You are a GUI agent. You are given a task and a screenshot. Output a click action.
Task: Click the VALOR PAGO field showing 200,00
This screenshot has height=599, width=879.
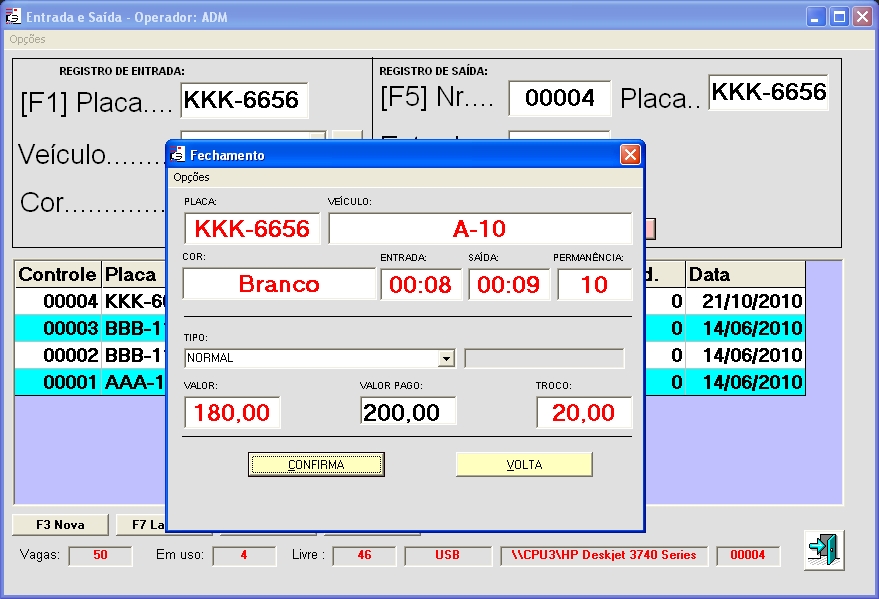408,412
